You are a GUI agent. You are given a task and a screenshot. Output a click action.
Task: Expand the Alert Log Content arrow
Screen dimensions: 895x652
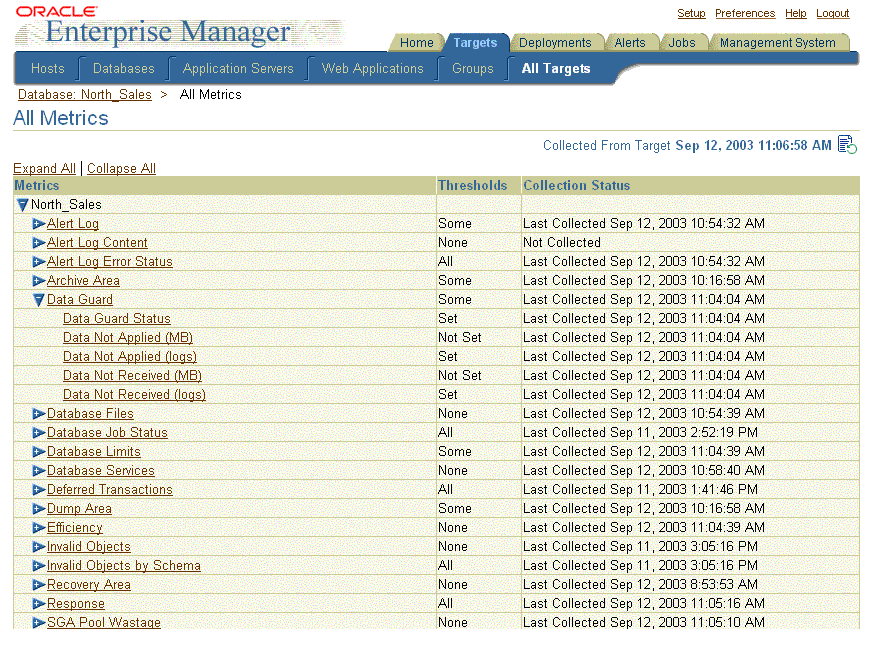39,243
